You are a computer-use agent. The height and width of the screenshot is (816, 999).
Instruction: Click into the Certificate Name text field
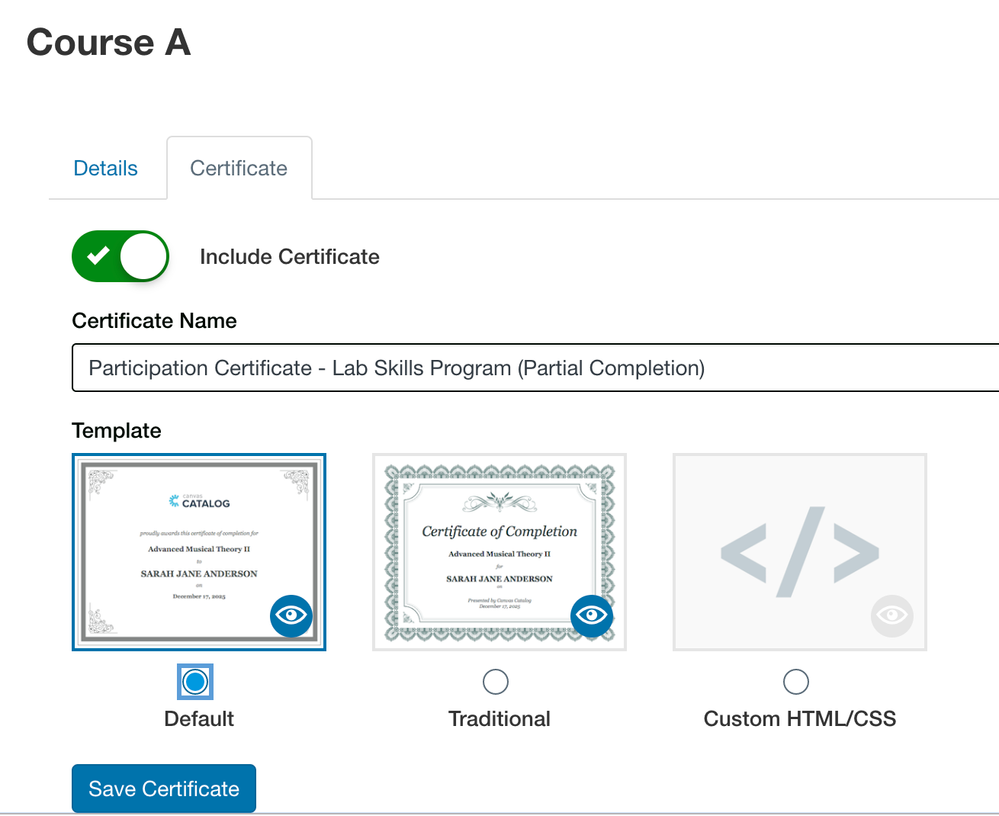[535, 368]
